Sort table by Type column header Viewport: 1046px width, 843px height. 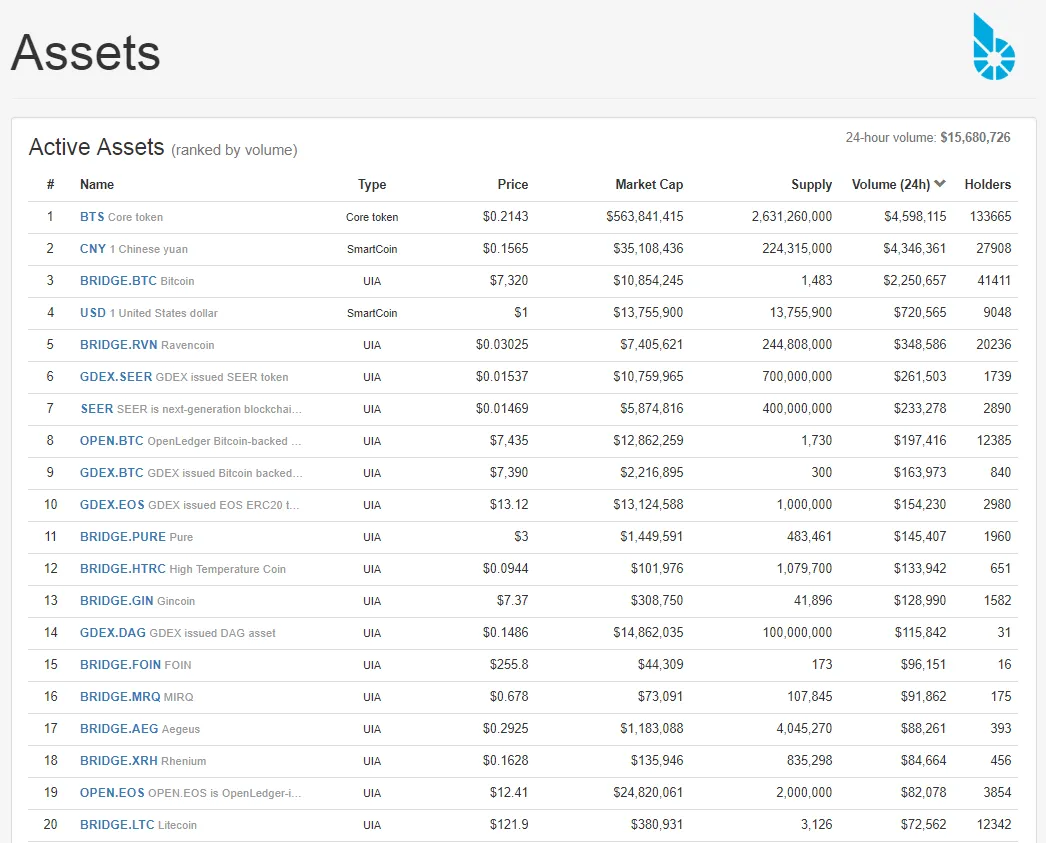(372, 185)
